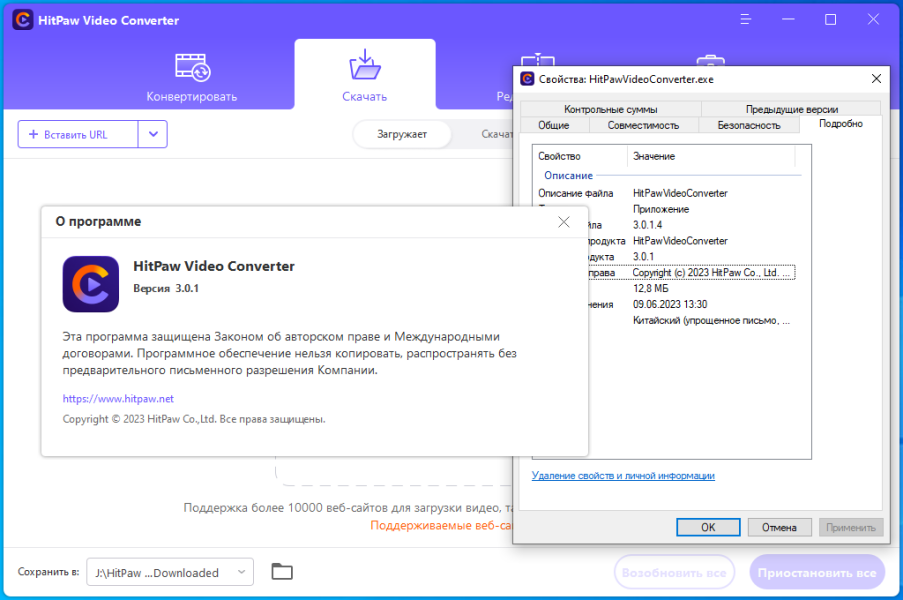Expand the Вставить URL dropdown arrow
This screenshot has height=600, width=903.
tap(153, 134)
